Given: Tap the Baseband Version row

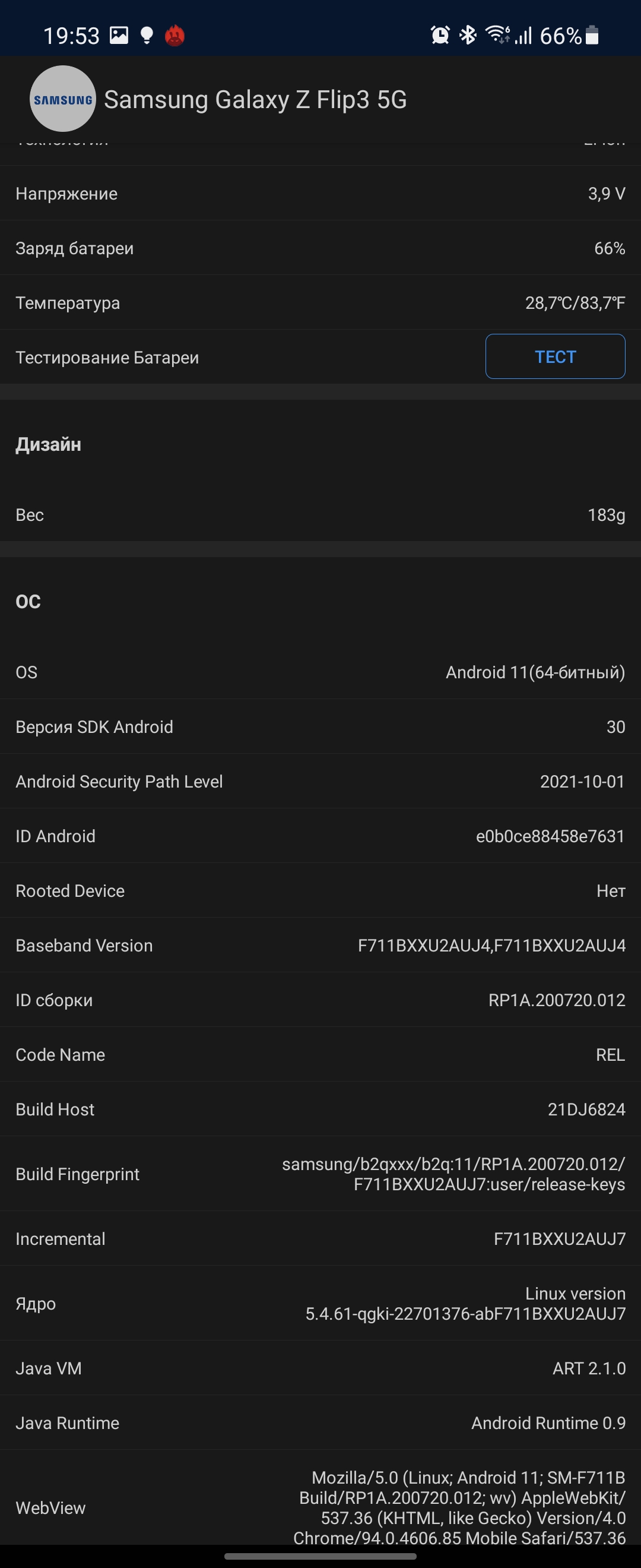Looking at the screenshot, I should pos(320,946).
